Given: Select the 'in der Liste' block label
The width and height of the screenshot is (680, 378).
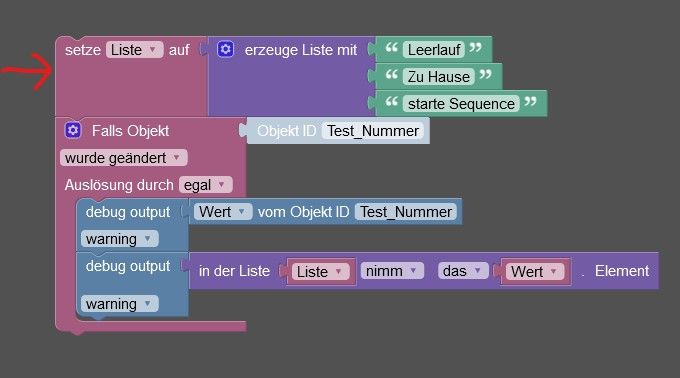Looking at the screenshot, I should coord(234,271).
